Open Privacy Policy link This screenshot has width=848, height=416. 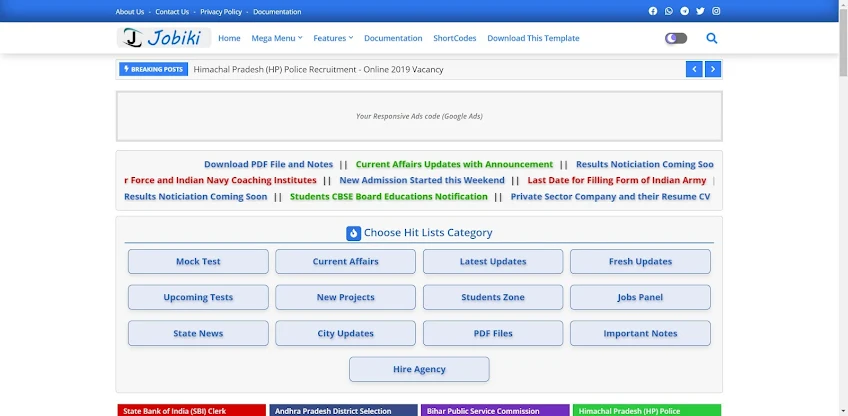[x=221, y=11]
